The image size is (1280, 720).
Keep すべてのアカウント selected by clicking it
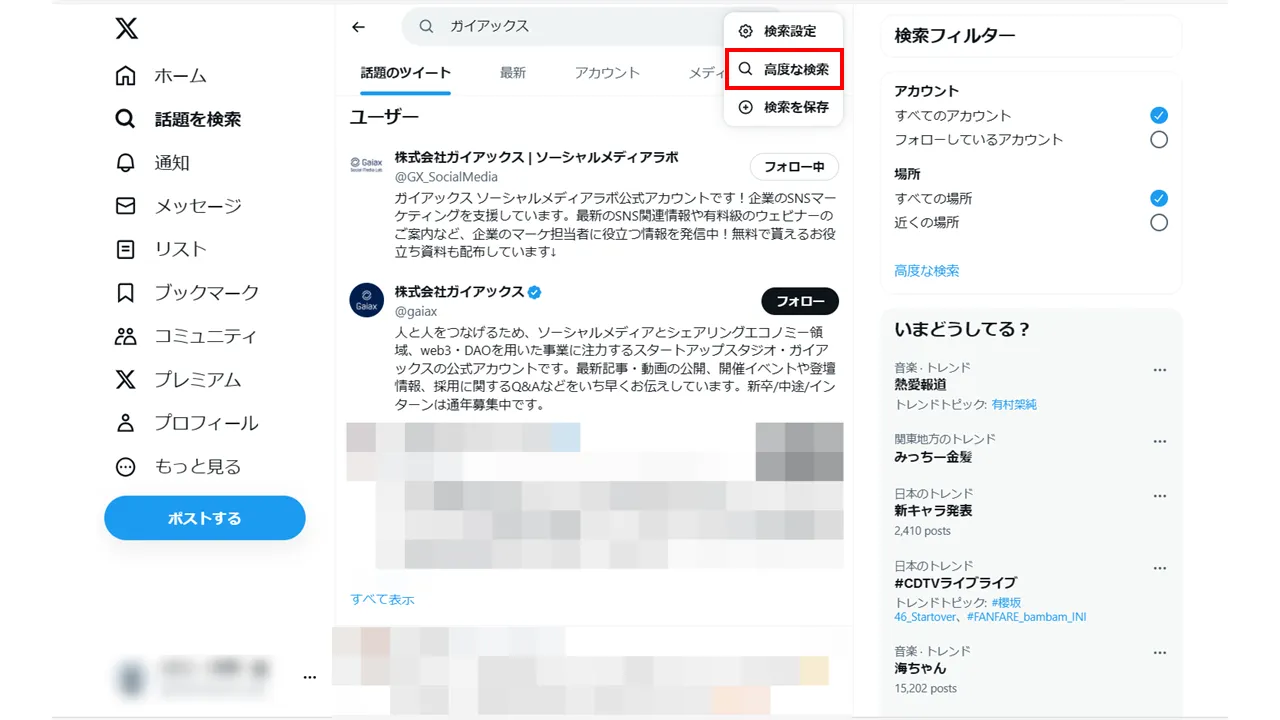click(1158, 117)
